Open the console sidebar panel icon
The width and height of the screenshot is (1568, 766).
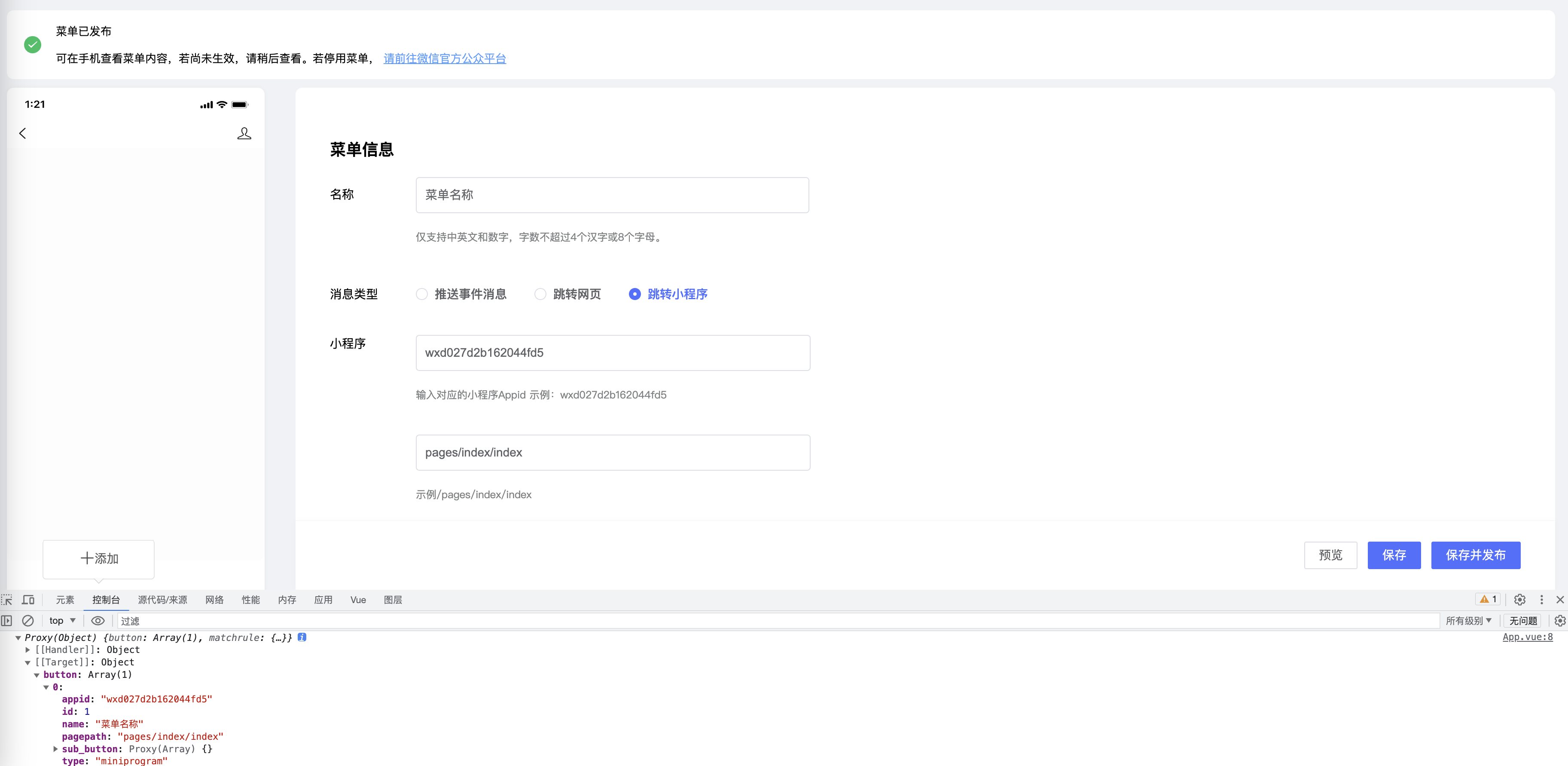7,620
